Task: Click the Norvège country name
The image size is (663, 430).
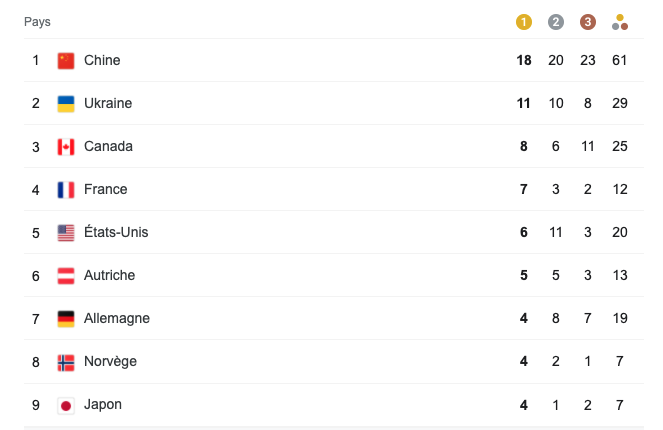Action: [110, 362]
